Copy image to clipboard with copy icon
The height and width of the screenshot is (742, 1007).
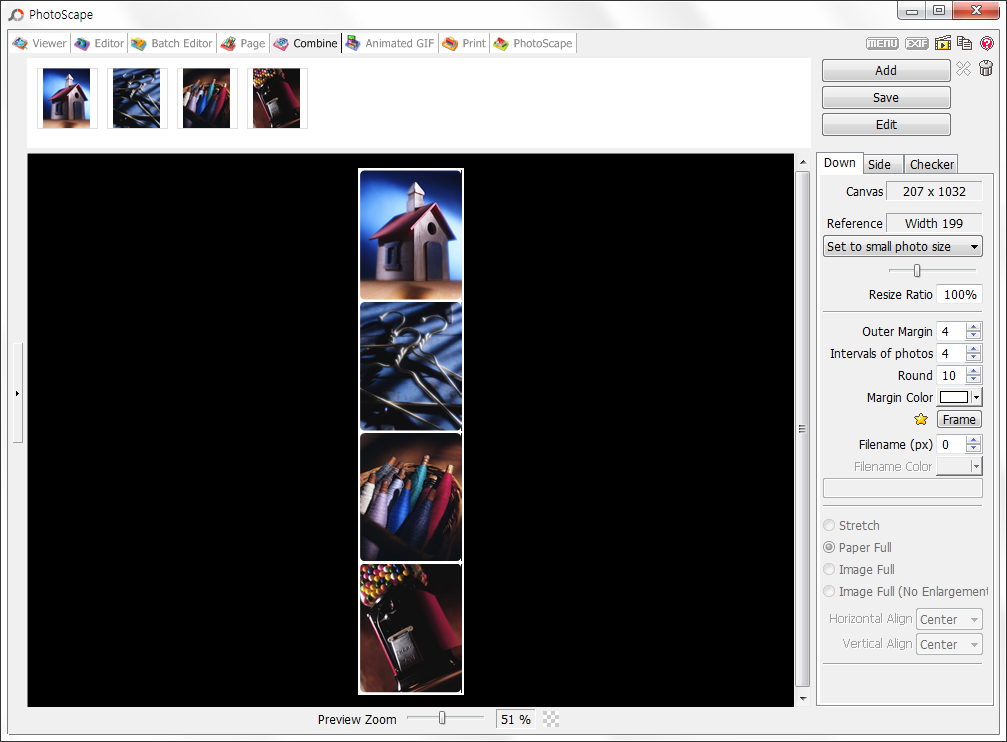pyautogui.click(x=963, y=43)
